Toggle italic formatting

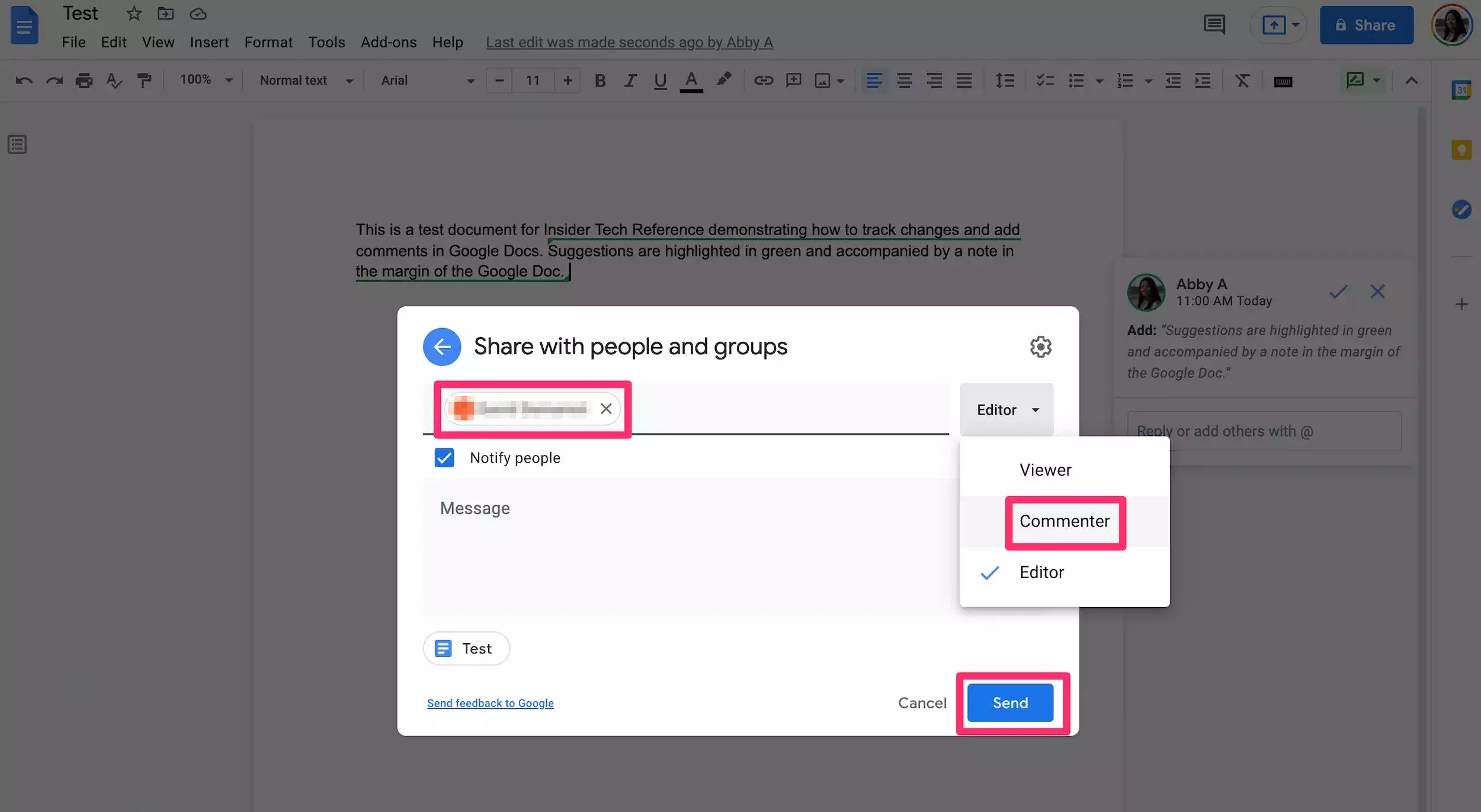coord(630,81)
